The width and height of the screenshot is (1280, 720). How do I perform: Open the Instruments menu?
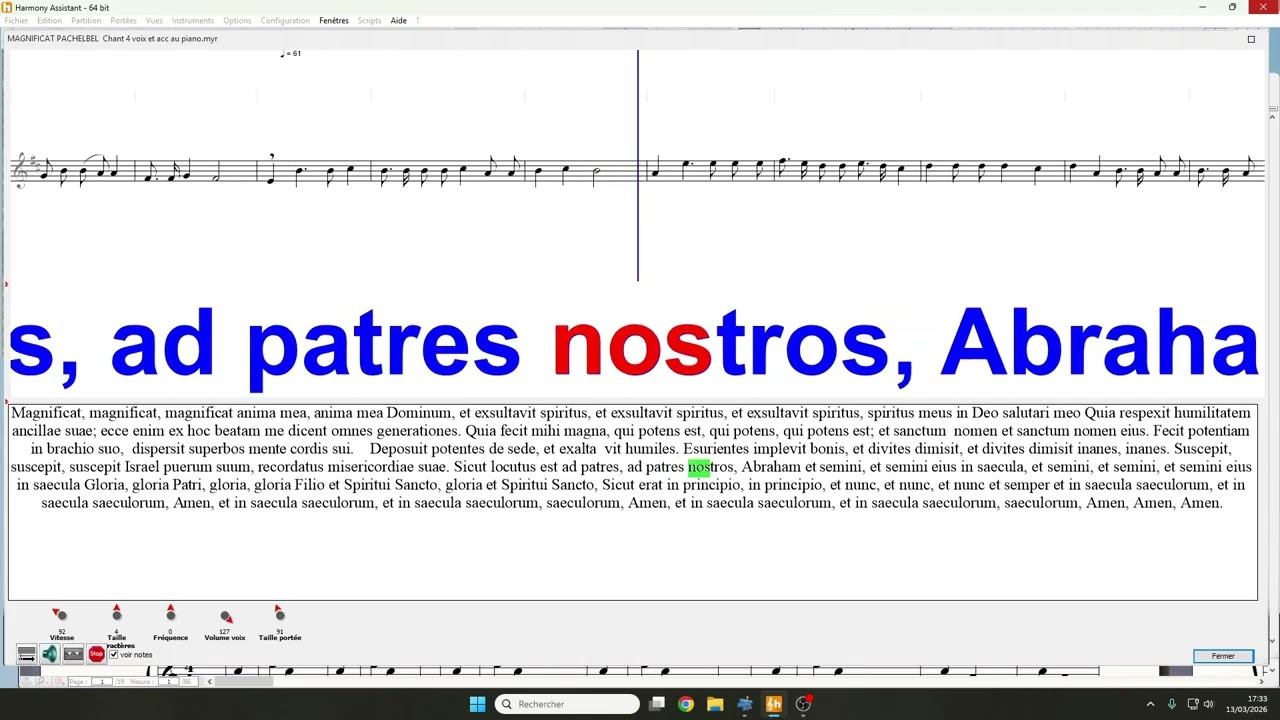tap(192, 20)
